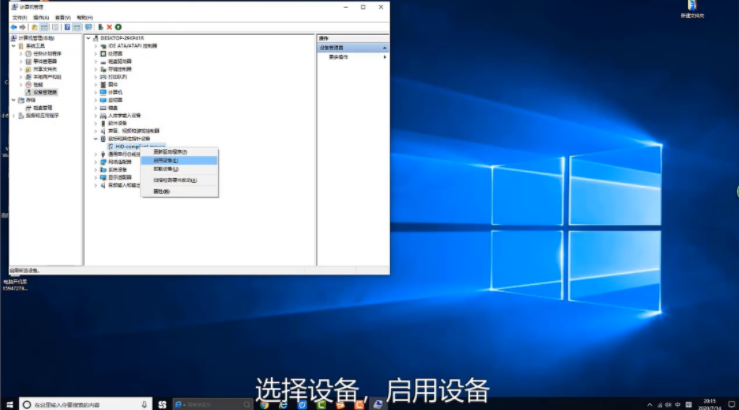Select the 处理器 processor icon in device tree

click(103, 54)
